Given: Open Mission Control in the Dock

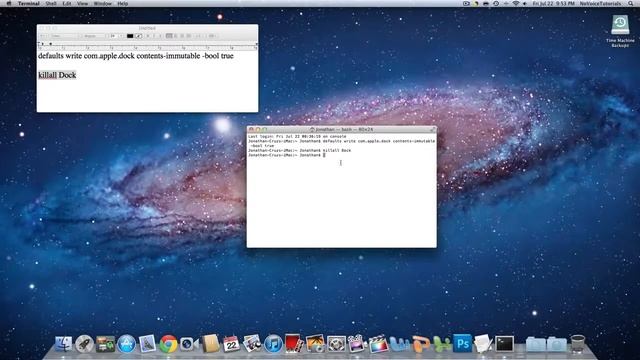Looking at the screenshot, I should 105,344.
